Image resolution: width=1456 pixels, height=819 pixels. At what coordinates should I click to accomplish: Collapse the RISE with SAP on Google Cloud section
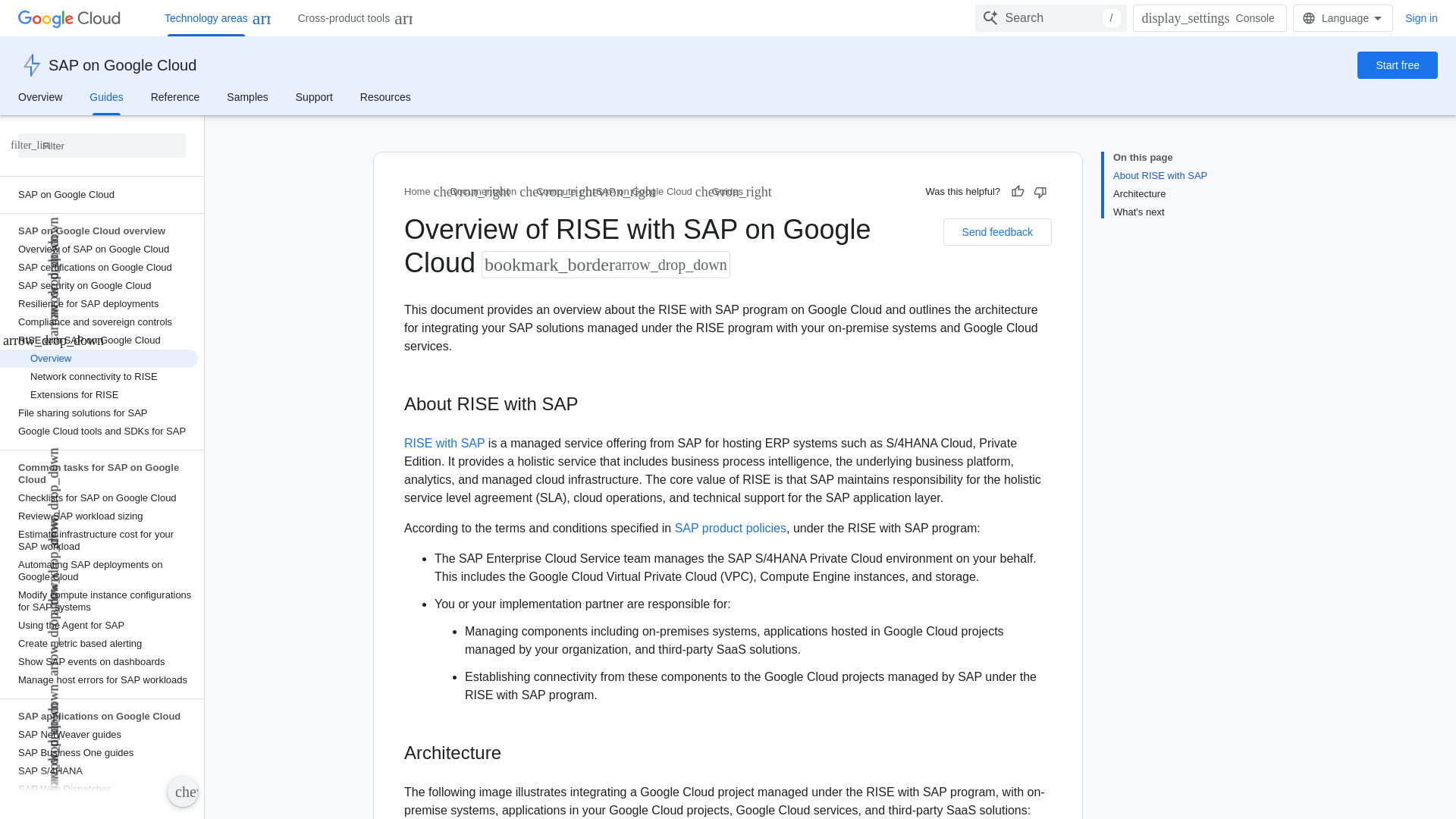coord(53,340)
